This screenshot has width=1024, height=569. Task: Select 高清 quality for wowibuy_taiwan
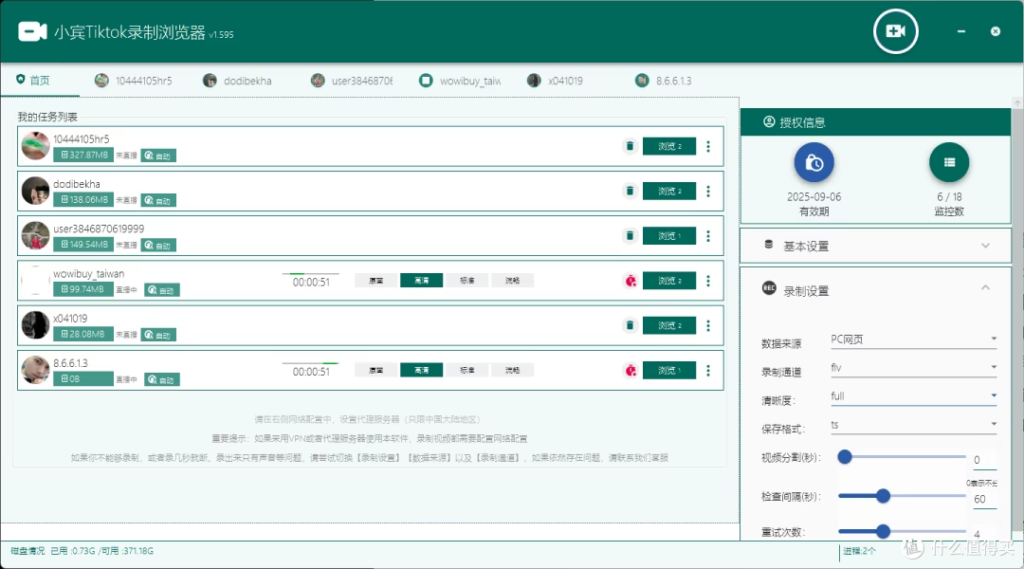(x=421, y=280)
